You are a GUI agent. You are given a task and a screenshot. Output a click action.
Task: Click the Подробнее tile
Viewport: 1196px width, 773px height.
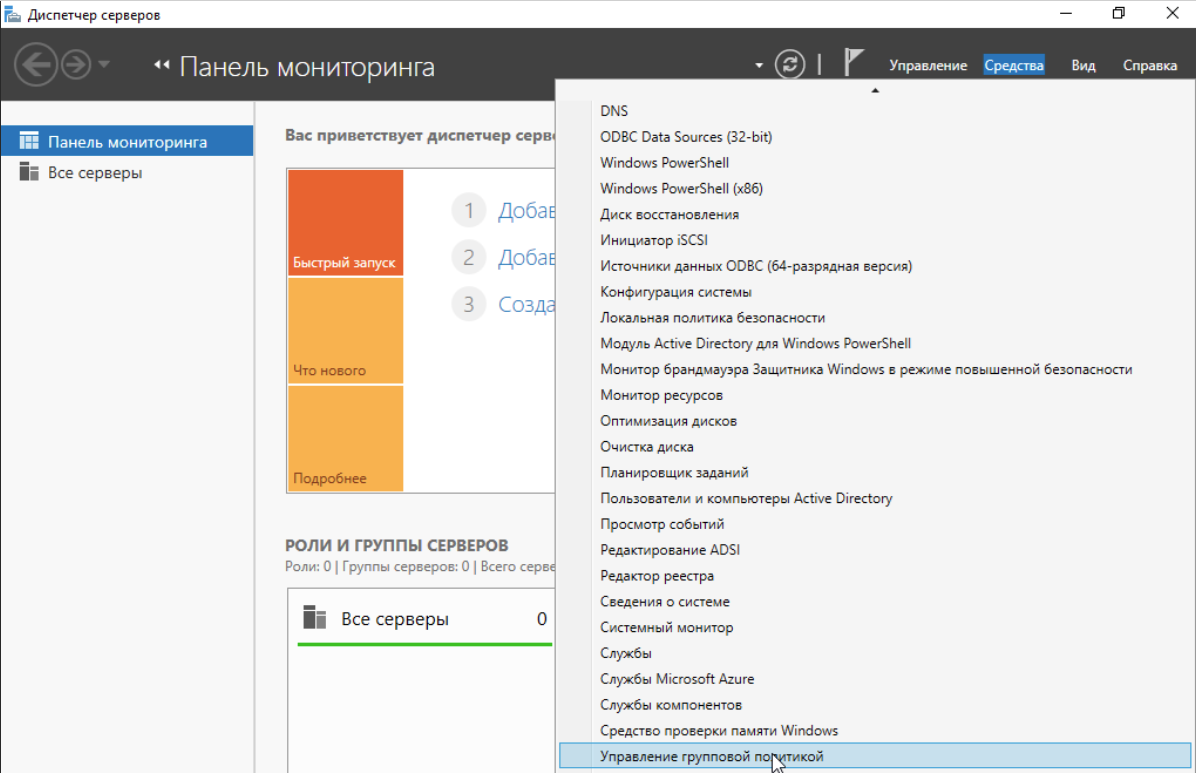click(346, 438)
